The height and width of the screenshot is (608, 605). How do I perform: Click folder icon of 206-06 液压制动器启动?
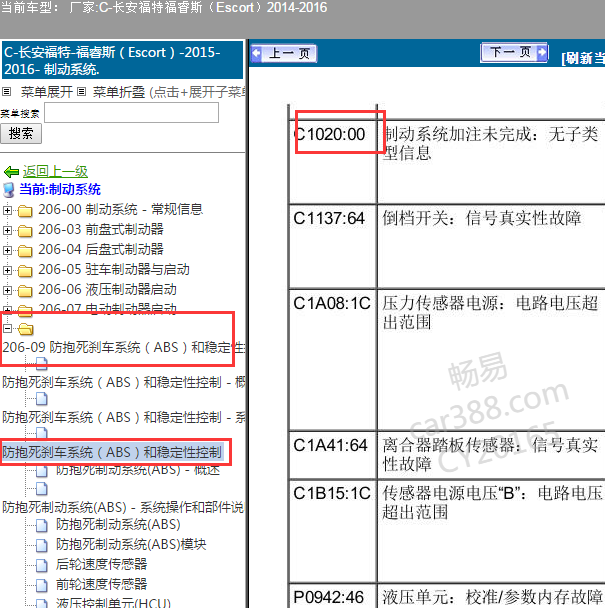click(25, 291)
